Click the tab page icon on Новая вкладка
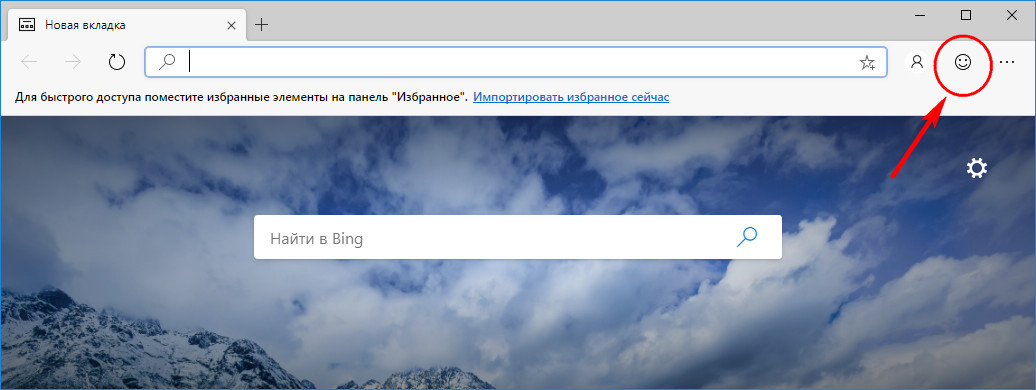Image resolution: width=1036 pixels, height=390 pixels. [x=27, y=25]
